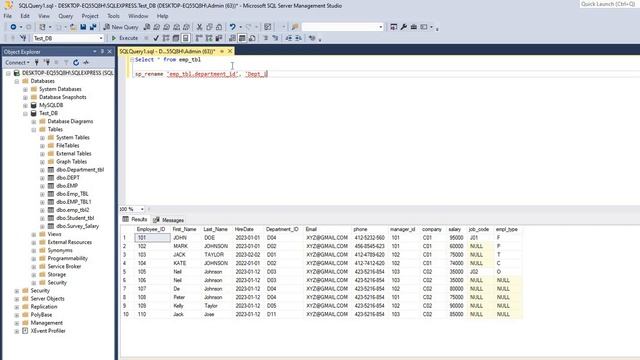This screenshot has width=640, height=360.
Task: Select the XEvent Profiler node
Action: click(x=48, y=331)
